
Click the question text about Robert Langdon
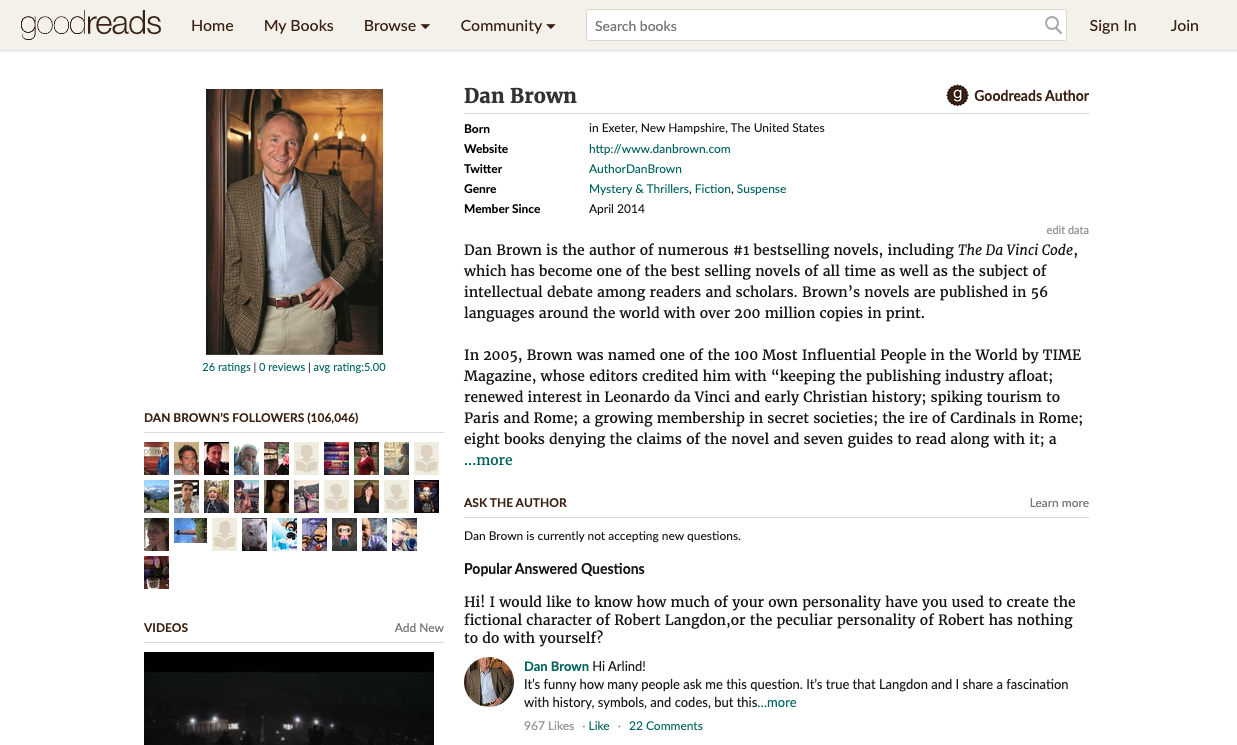coord(770,620)
